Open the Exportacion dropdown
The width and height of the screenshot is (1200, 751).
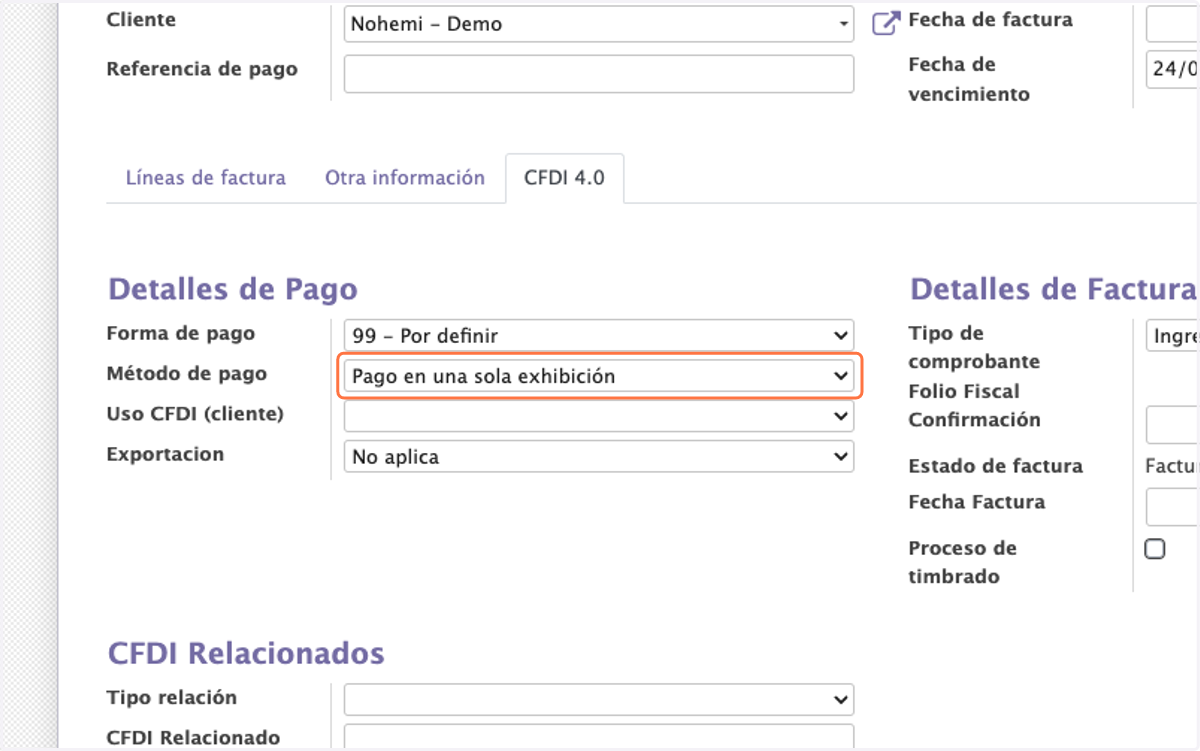click(x=599, y=456)
